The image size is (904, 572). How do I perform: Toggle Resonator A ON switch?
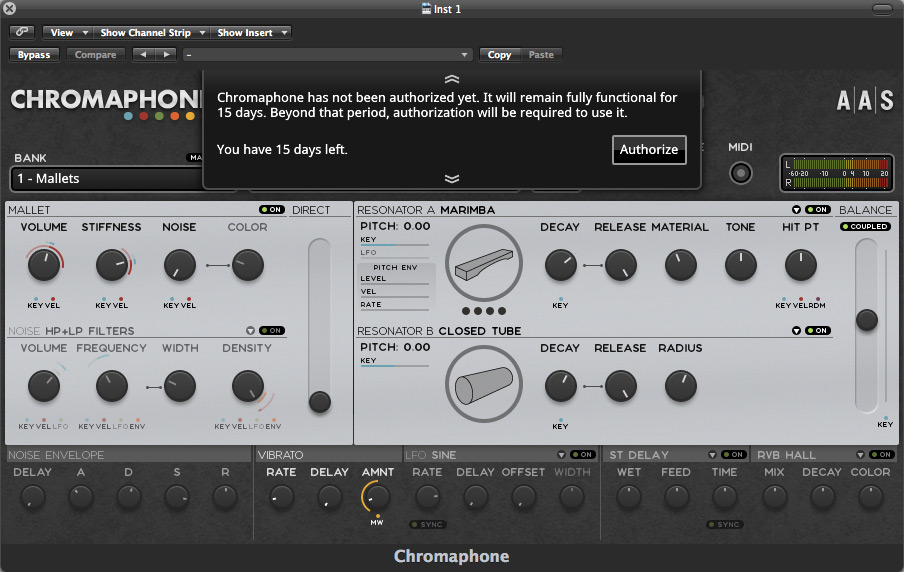click(x=818, y=209)
